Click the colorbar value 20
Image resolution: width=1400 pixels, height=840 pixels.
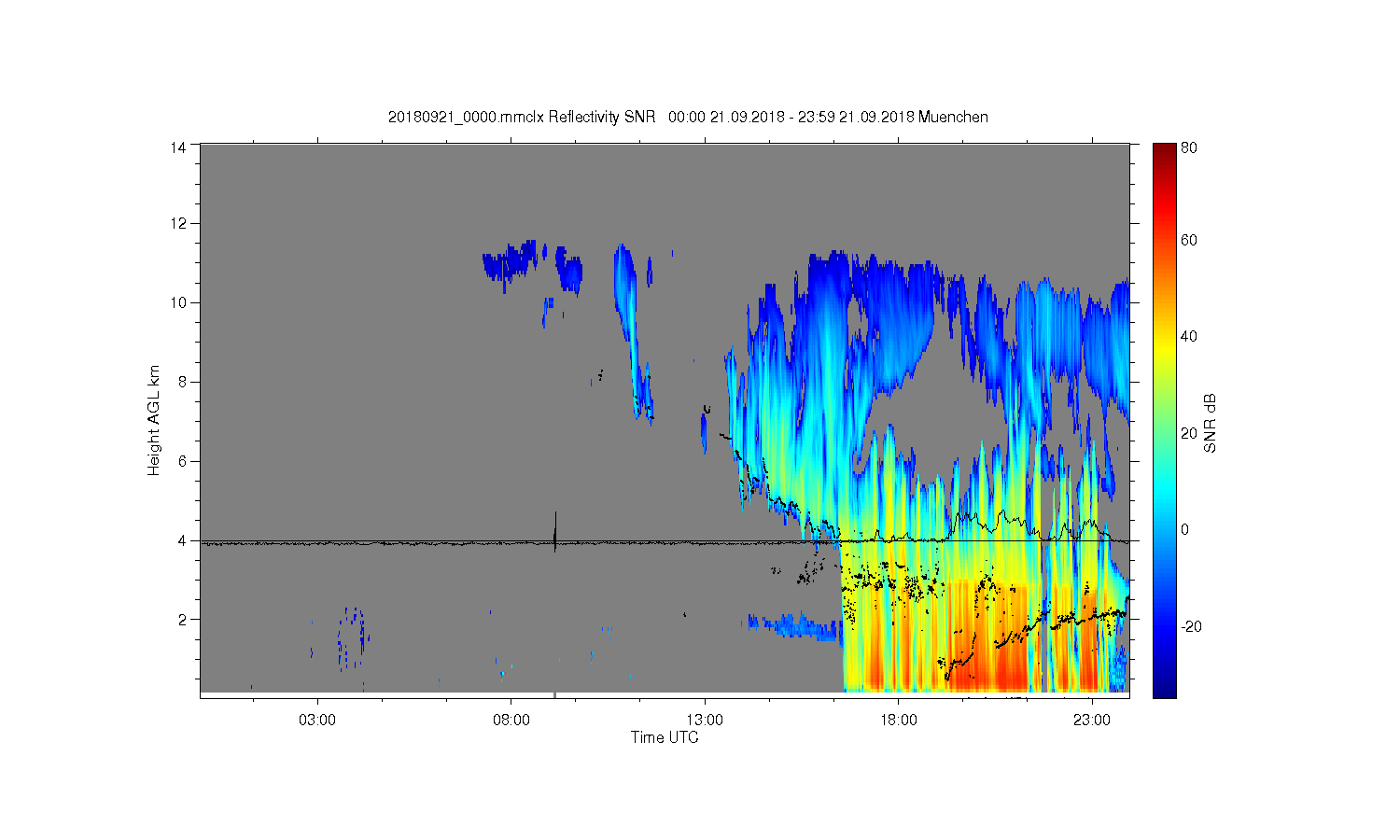tap(1189, 433)
